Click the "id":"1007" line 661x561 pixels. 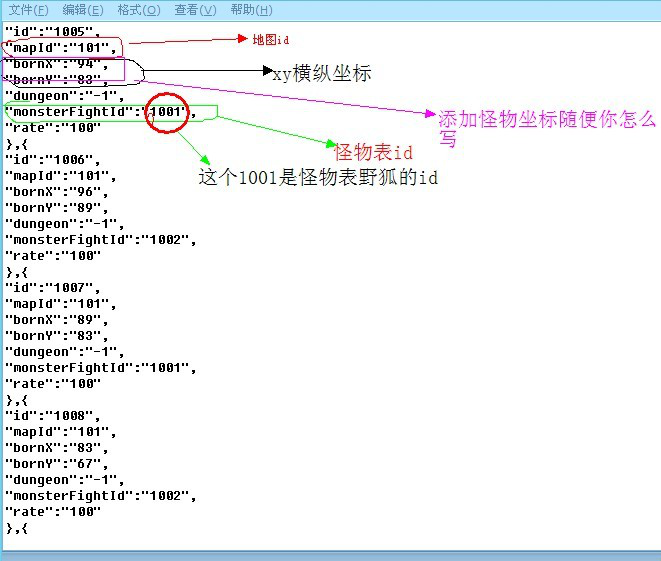(53, 288)
